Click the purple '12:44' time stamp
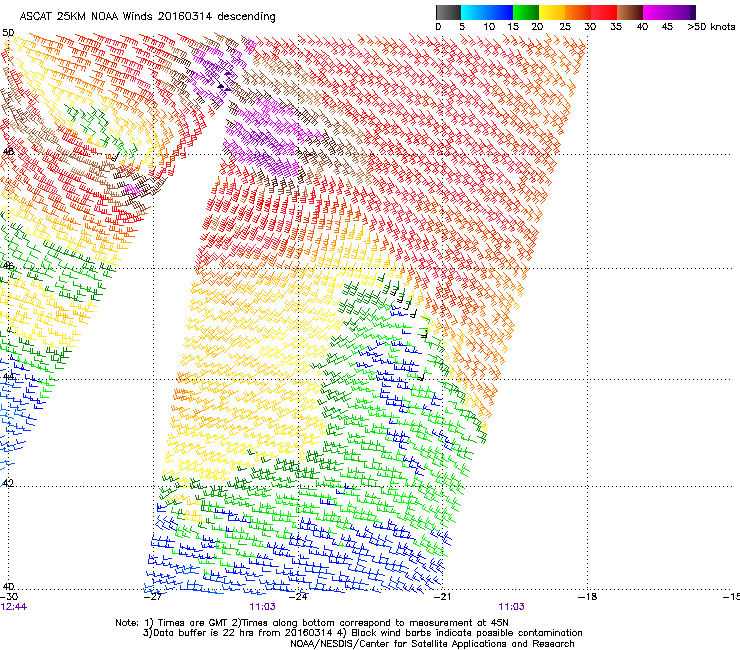 (x=14, y=607)
